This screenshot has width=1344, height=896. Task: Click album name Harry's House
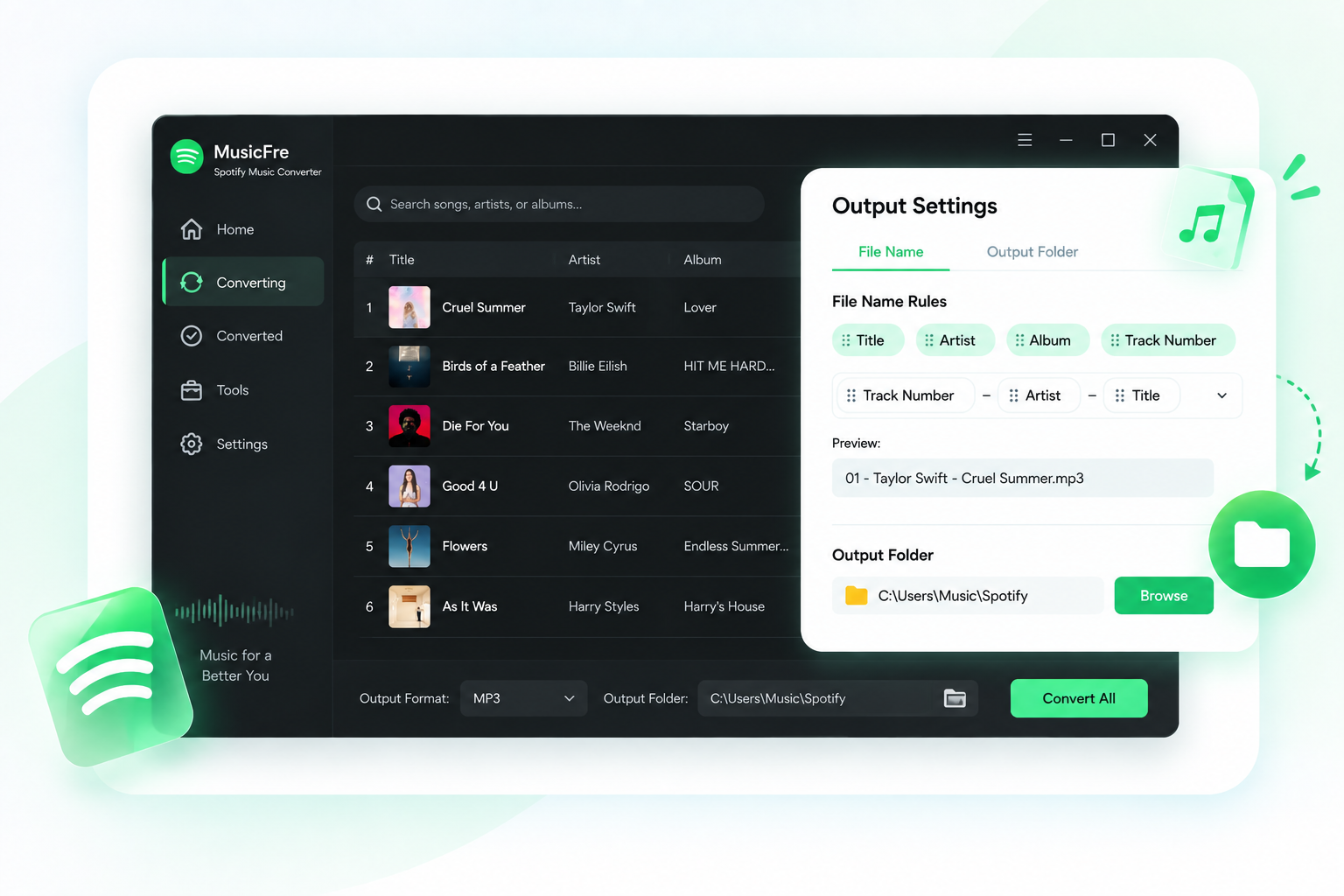click(724, 607)
